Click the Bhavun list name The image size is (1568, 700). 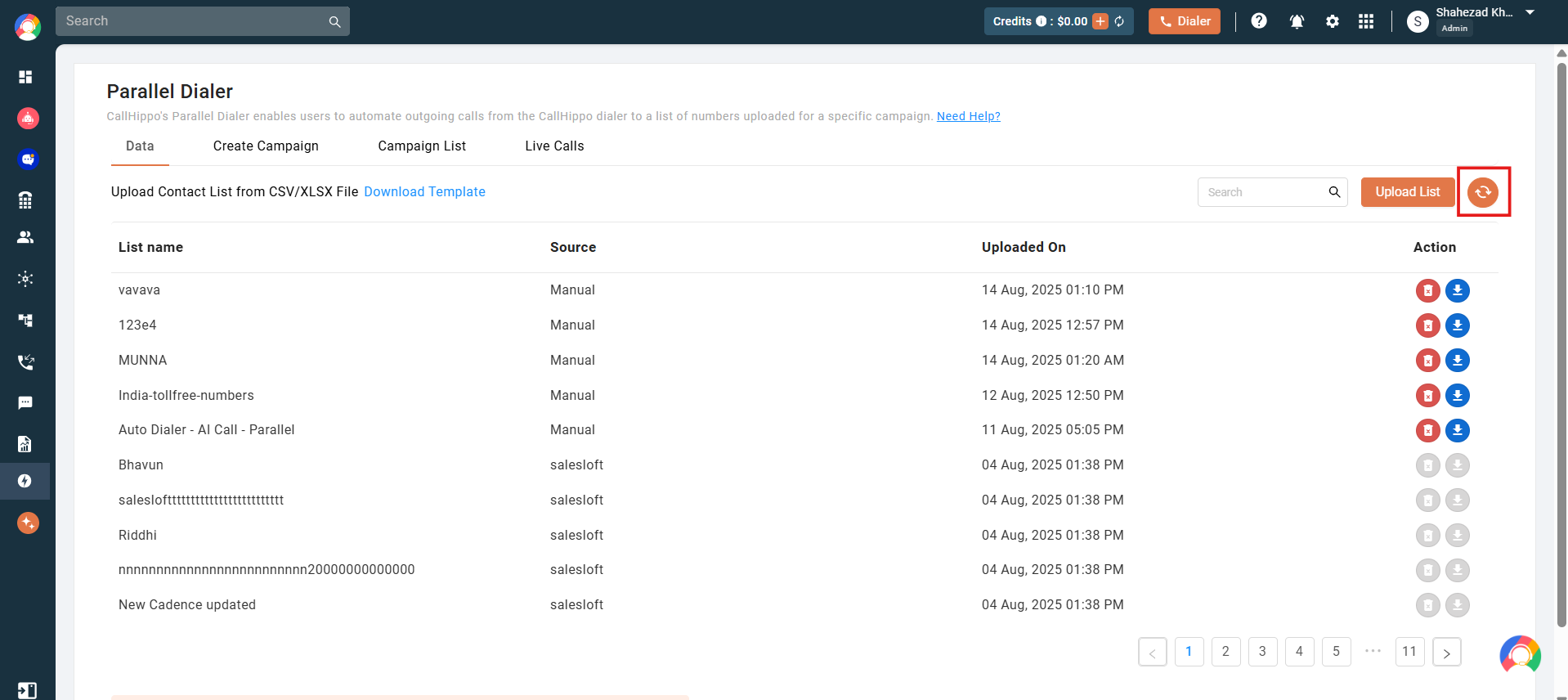(x=141, y=464)
